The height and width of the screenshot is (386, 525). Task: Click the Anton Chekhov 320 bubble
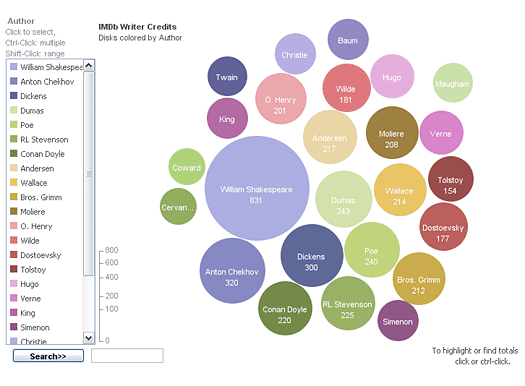point(232,271)
